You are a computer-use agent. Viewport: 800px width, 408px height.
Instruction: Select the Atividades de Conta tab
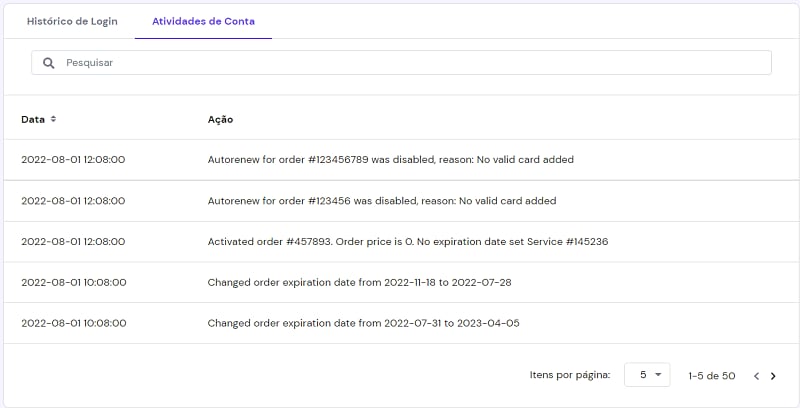(x=203, y=21)
